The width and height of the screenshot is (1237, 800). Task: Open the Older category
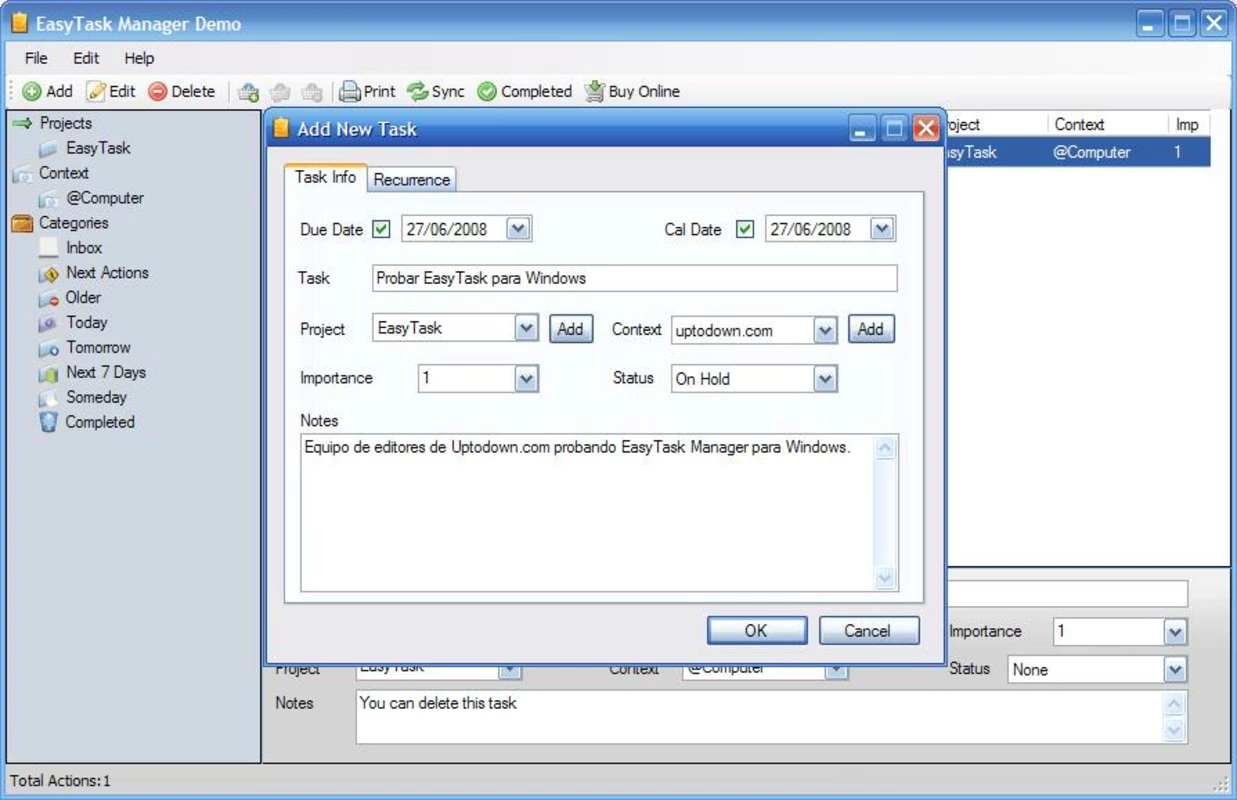click(83, 298)
